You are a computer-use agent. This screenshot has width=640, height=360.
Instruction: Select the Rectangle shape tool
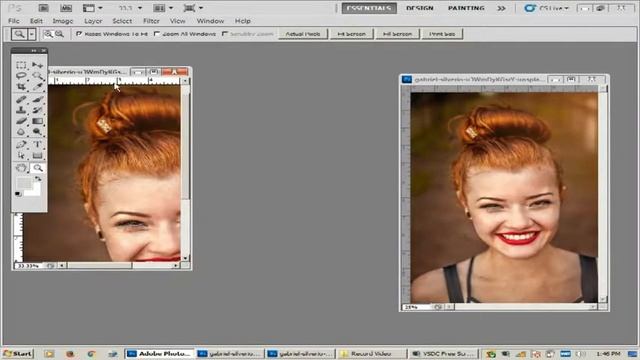[38, 155]
